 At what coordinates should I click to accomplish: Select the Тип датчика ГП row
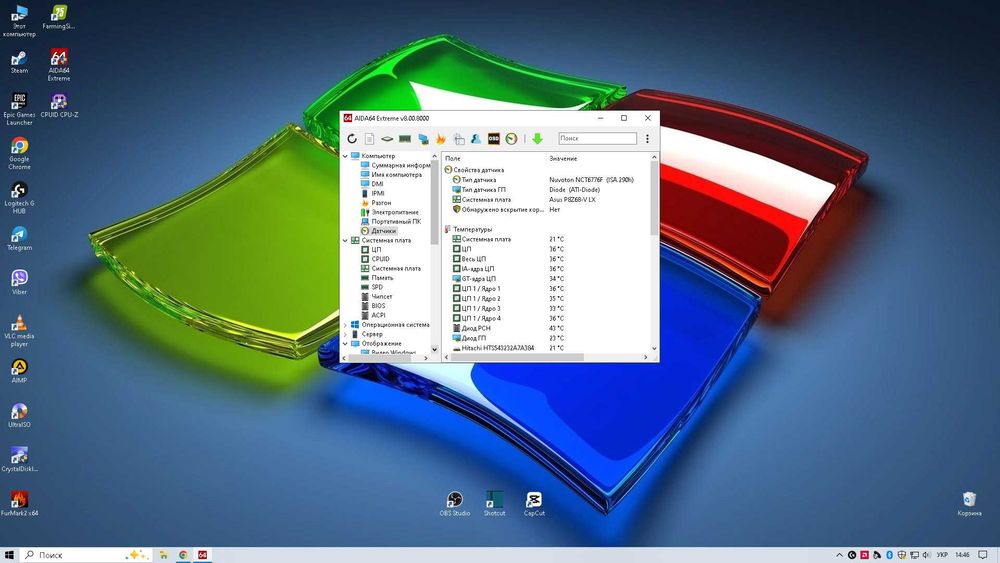click(x=545, y=190)
